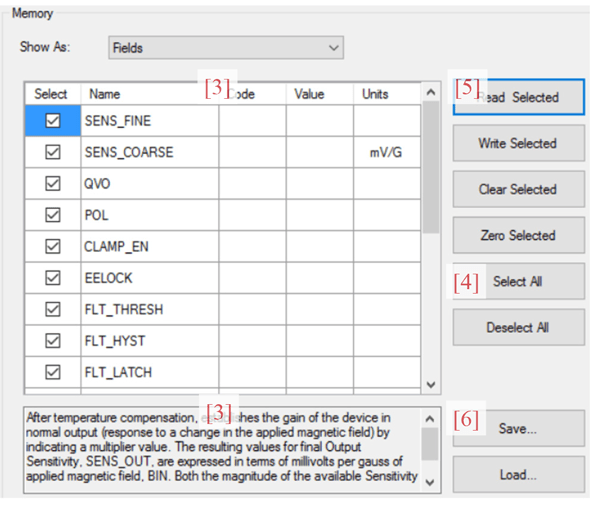
Task: Click the Name column header
Action: coord(150,94)
